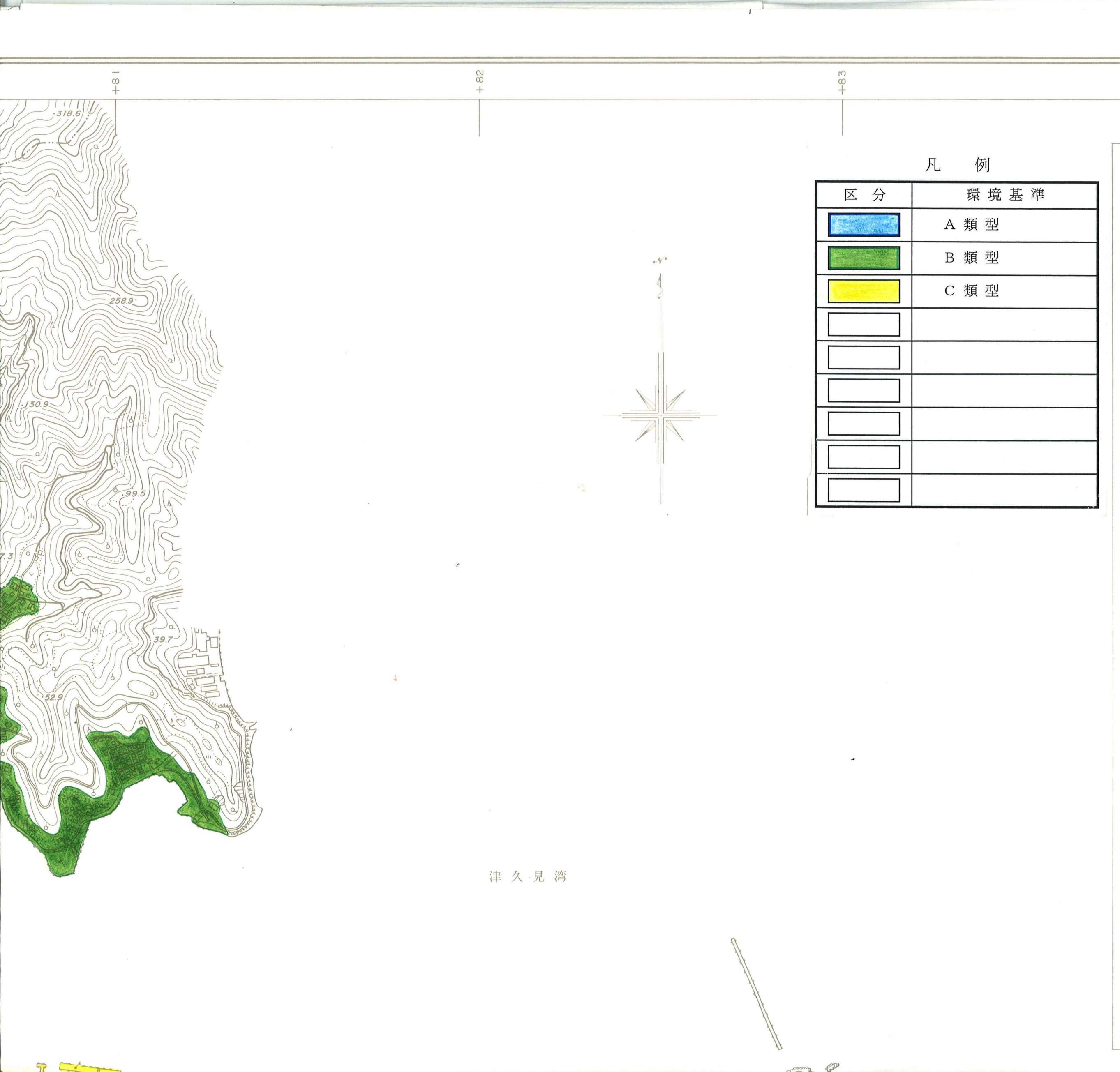Viewport: 1120px width, 1072px height.
Task: Click the 130.9 elevation point label
Action: 36,404
